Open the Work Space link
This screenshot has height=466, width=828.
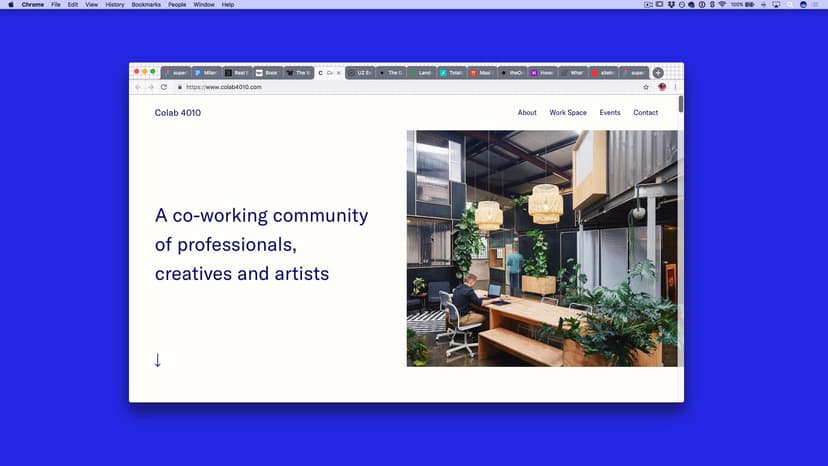[568, 113]
